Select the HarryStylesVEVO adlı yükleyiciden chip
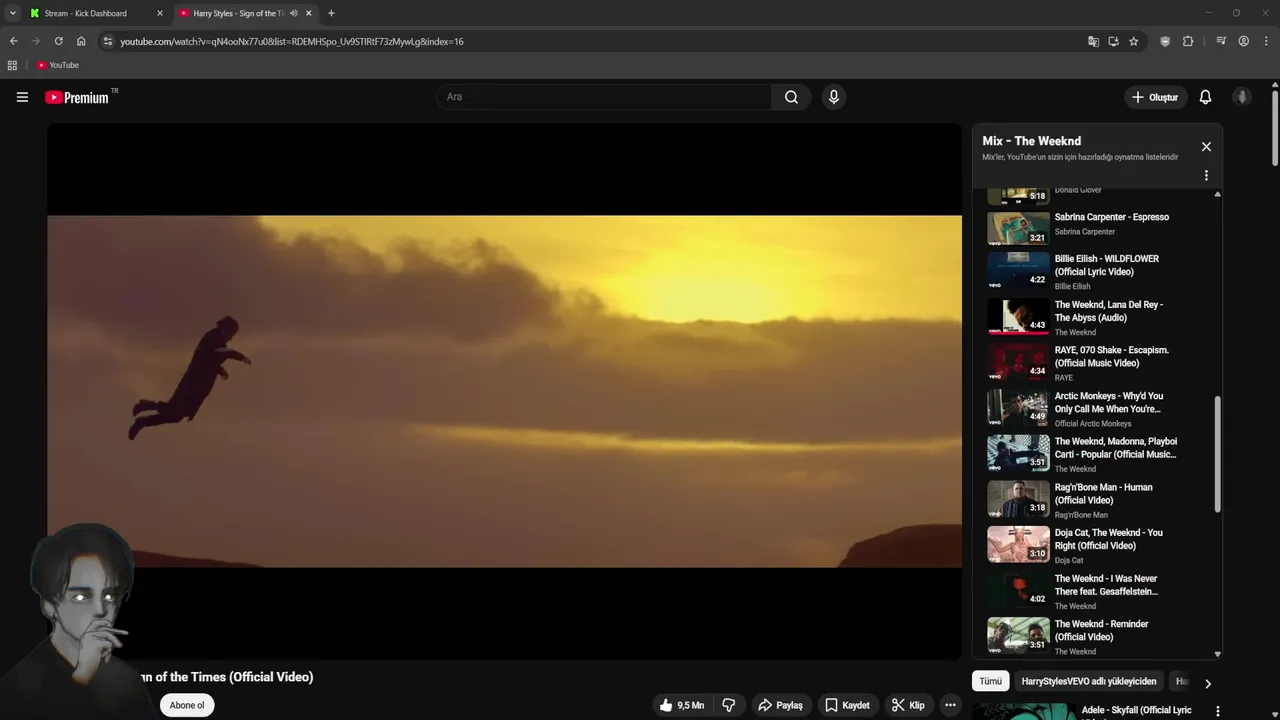1280x720 pixels. tap(1089, 681)
